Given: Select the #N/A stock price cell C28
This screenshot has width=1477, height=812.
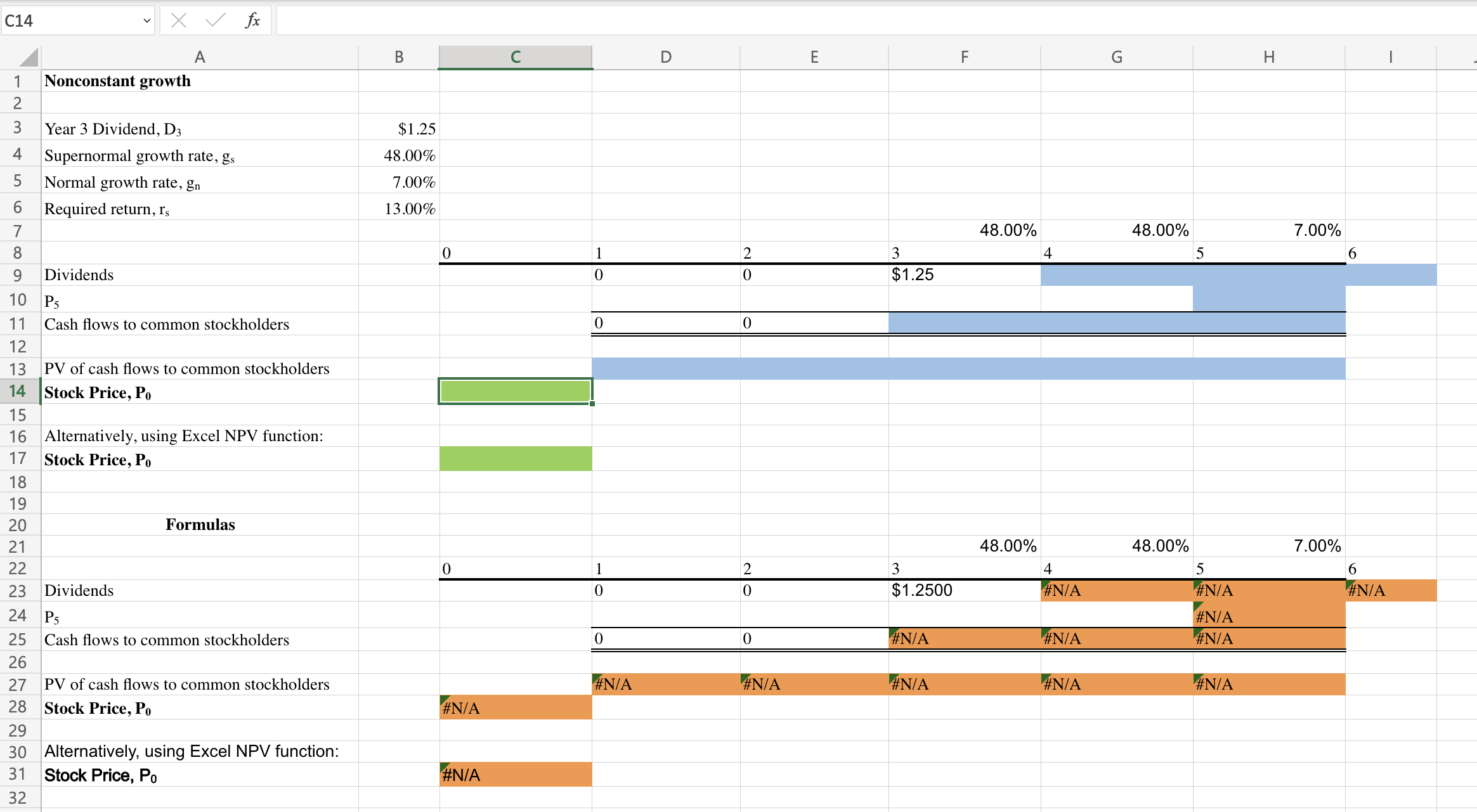Looking at the screenshot, I should click(x=515, y=707).
